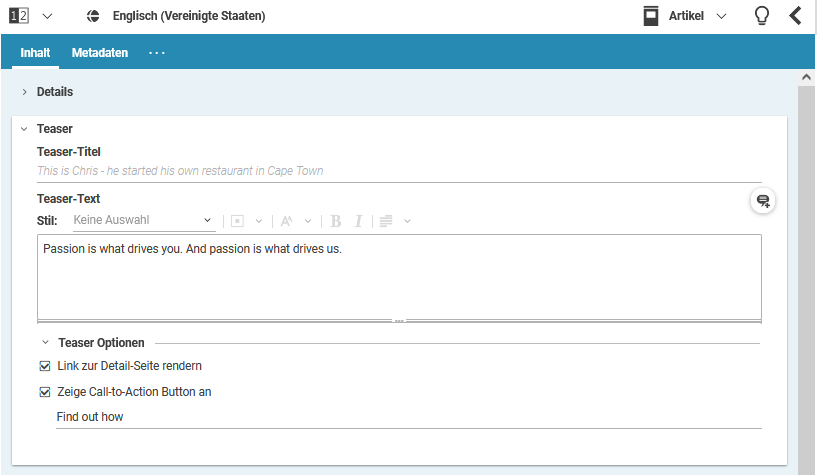Expand the Details section
817x475 pixels.
point(24,92)
